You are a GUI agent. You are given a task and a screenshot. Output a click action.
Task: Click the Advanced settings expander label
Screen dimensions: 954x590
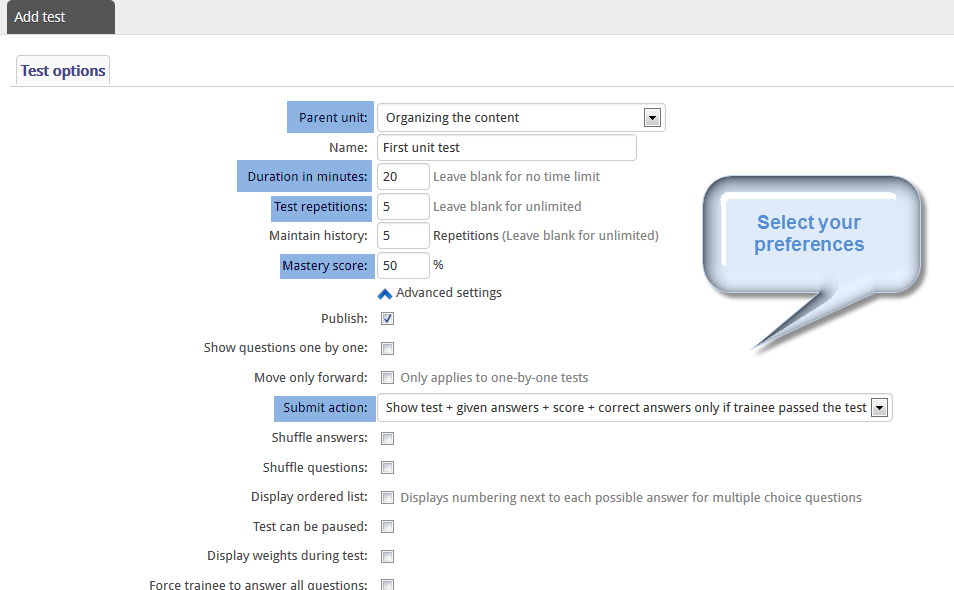(x=449, y=293)
